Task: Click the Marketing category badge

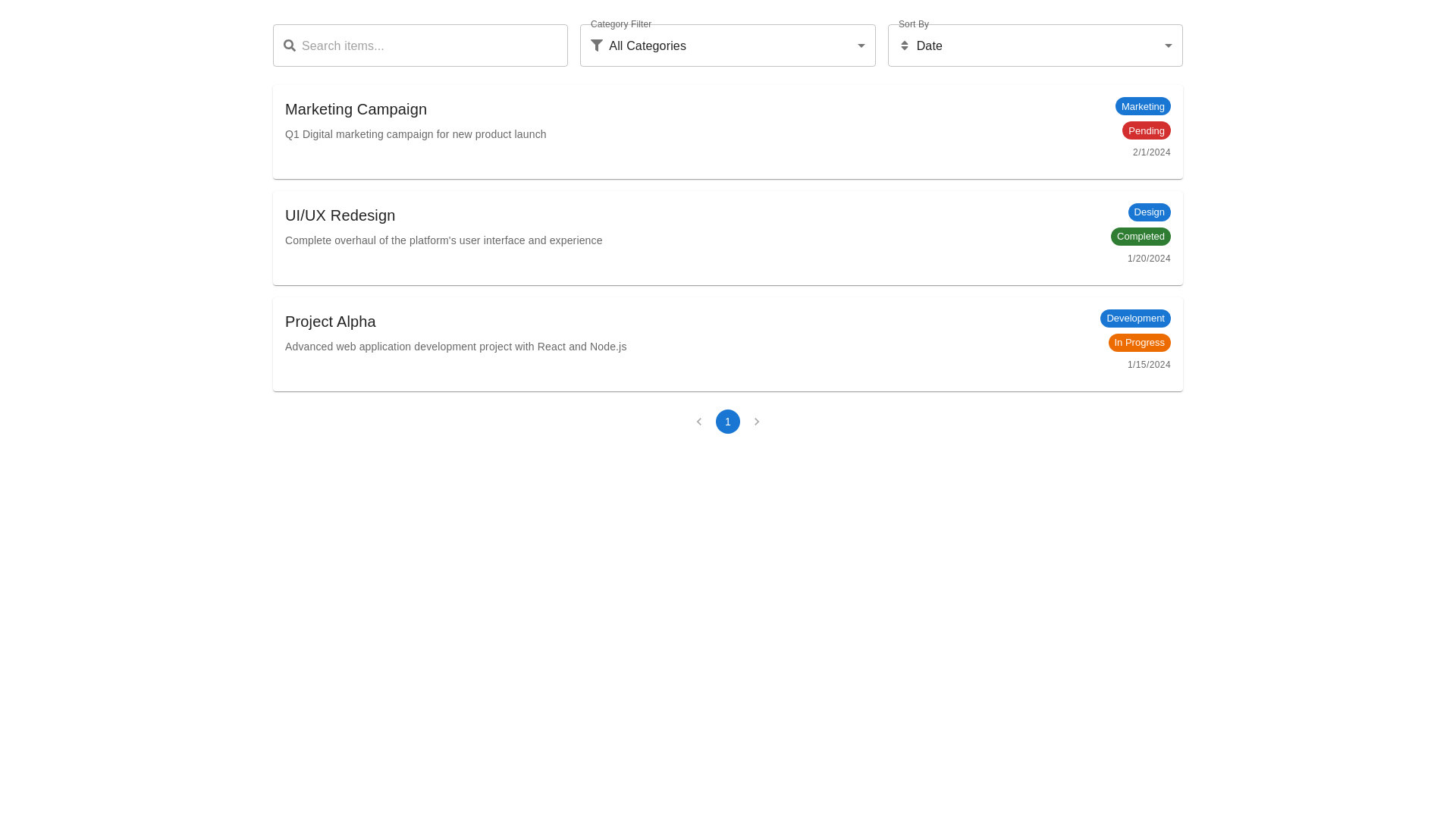Action: 1142,106
